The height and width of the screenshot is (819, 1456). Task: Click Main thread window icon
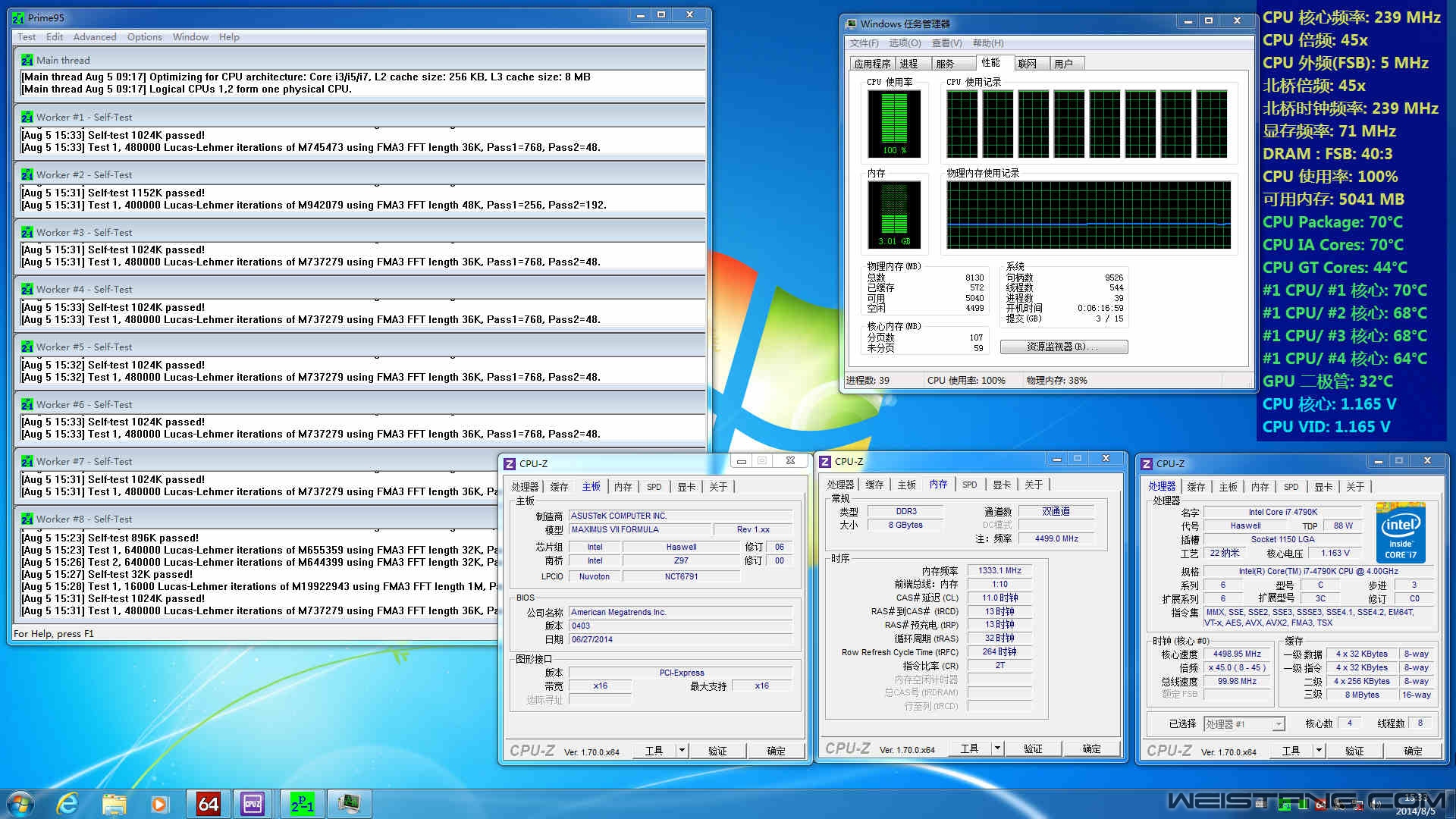(x=27, y=60)
